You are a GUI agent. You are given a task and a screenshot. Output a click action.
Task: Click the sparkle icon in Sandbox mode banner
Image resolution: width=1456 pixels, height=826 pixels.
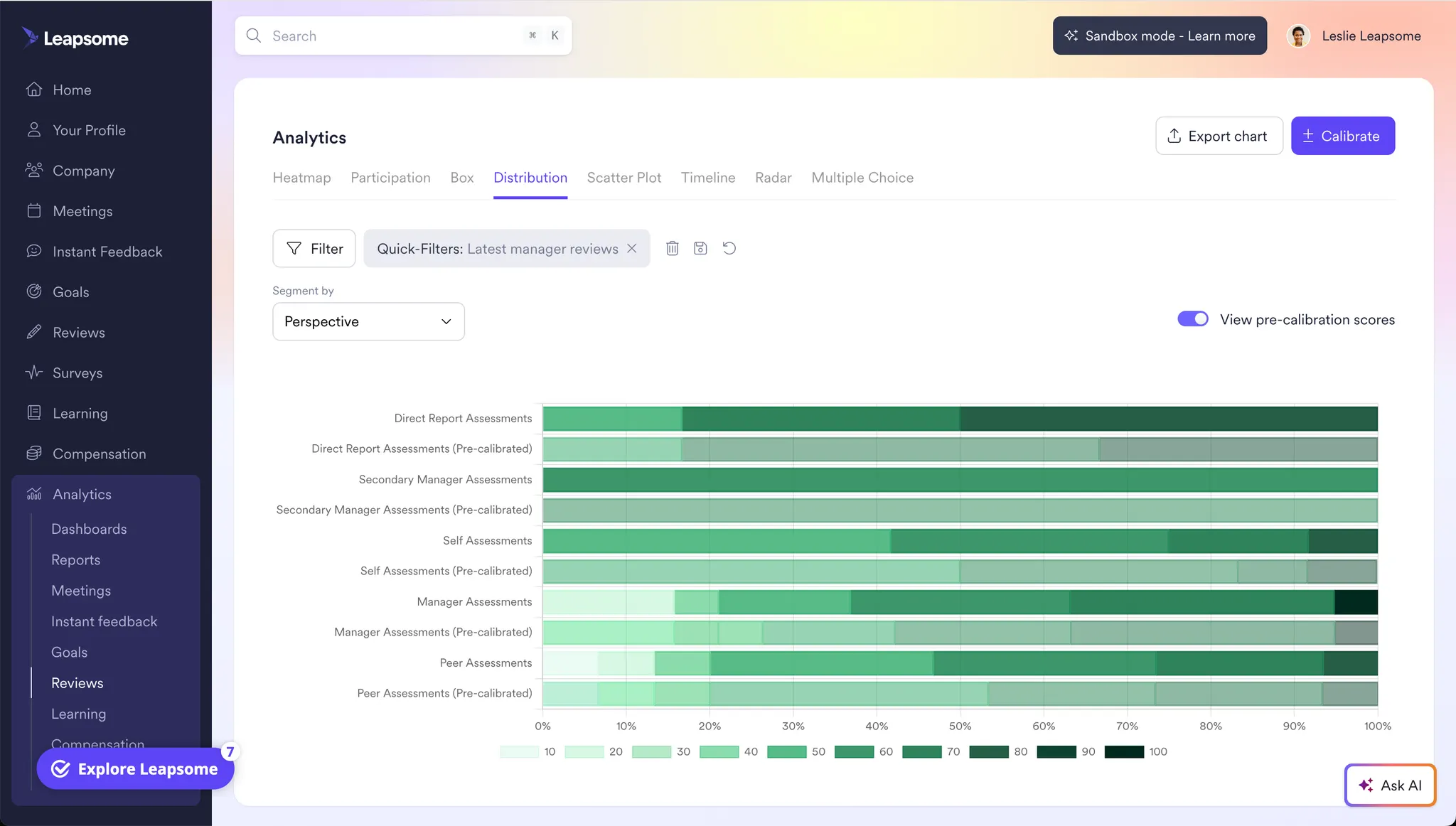coord(1071,36)
